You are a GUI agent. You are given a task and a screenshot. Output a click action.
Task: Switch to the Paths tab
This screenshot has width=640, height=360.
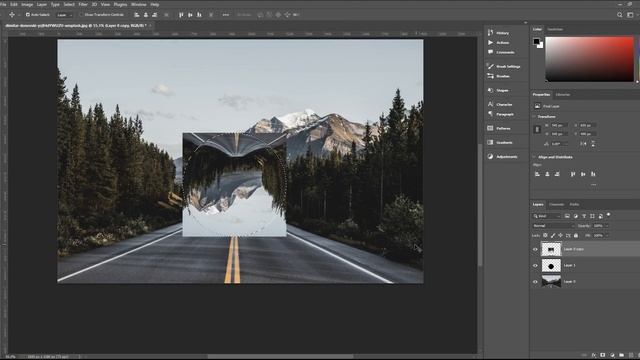click(x=574, y=204)
